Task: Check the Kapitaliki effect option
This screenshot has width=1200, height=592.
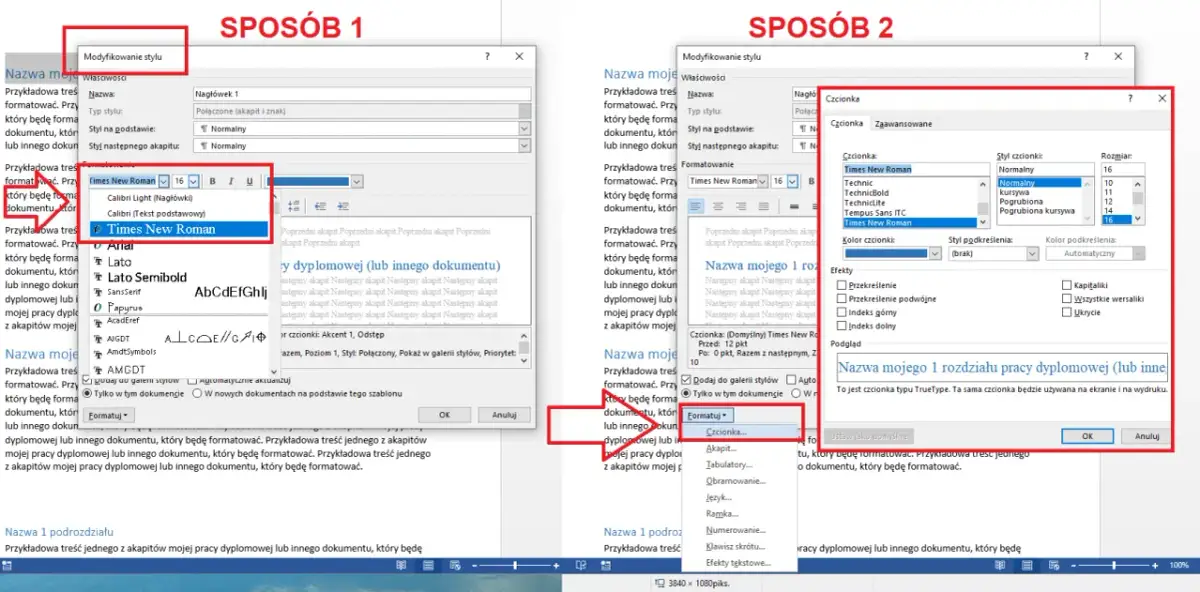Action: point(1066,286)
